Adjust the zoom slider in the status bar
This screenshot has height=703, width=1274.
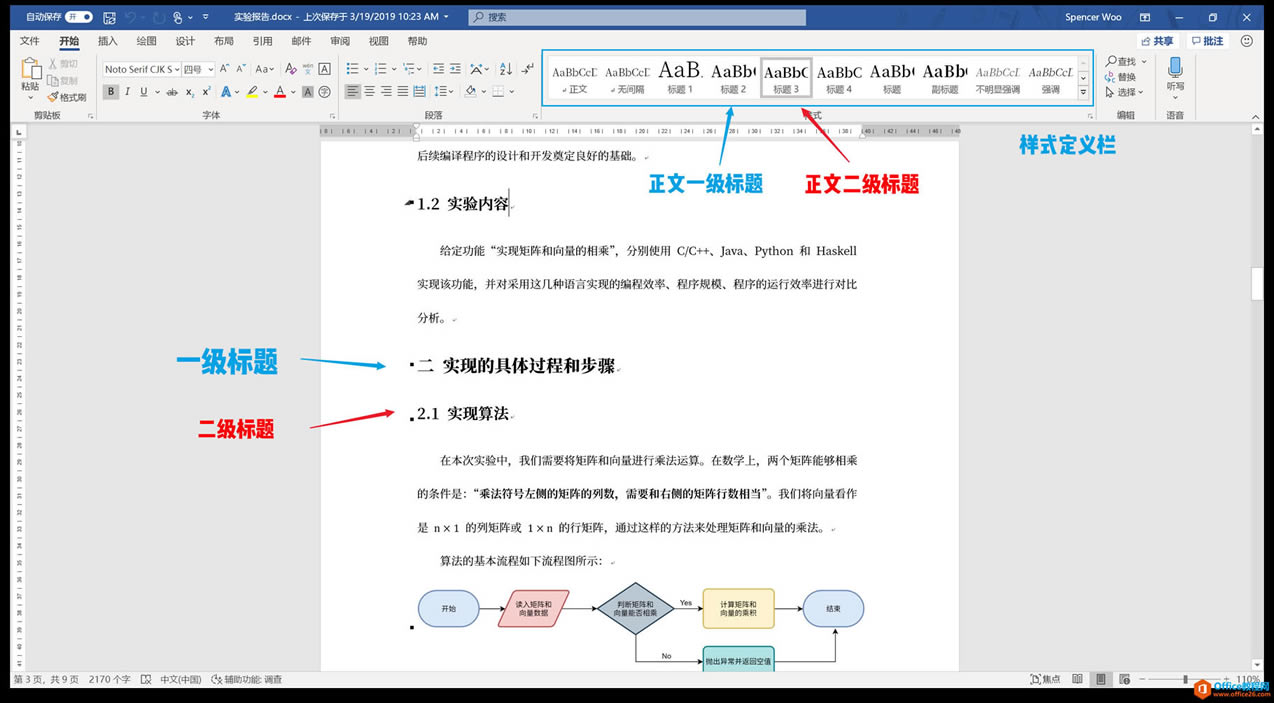pos(1186,678)
